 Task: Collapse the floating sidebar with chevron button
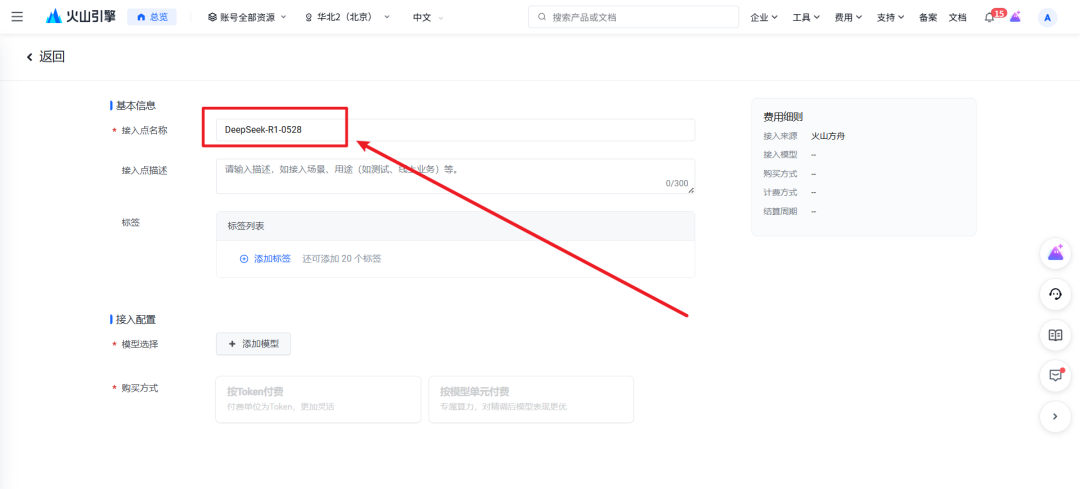(1055, 416)
